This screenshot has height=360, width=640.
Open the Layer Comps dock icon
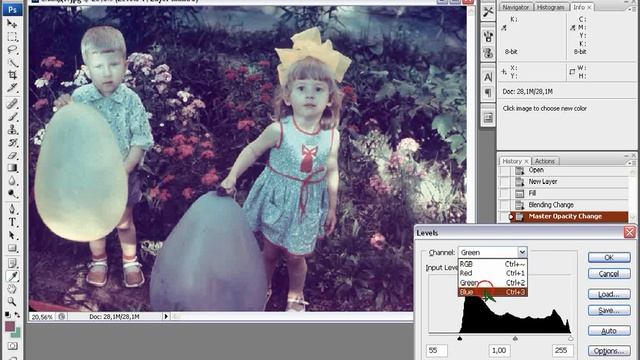(x=488, y=118)
